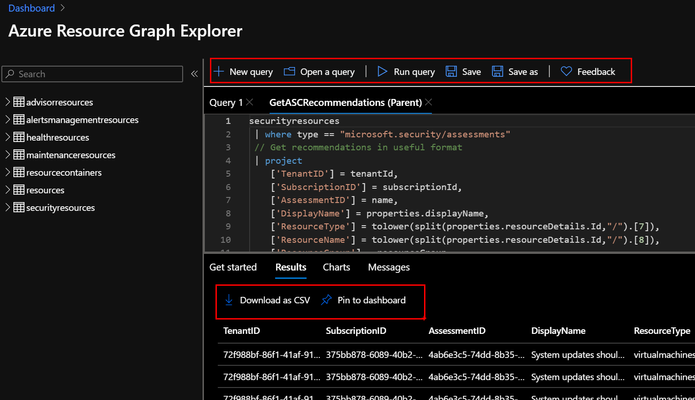Click the healthresources table icon
The height and width of the screenshot is (400, 695).
click(x=19, y=137)
